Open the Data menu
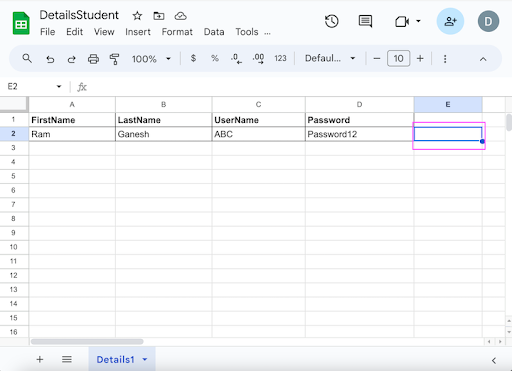This screenshot has height=371, width=512. (x=214, y=32)
